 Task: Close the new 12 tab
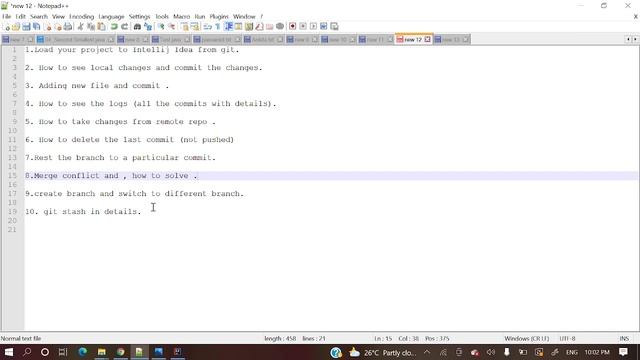(427, 40)
